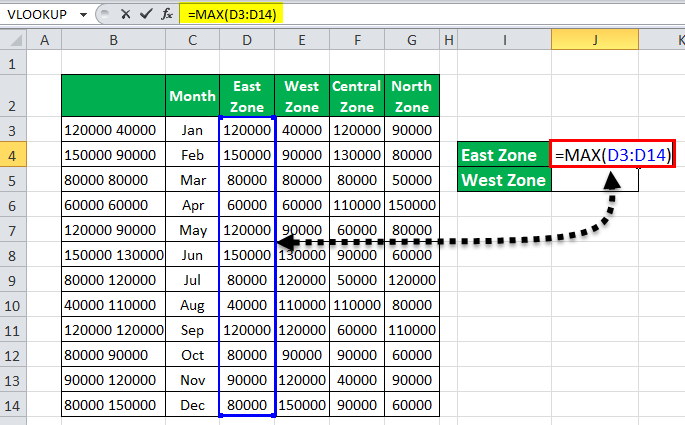Select West Zone Dec value 150000
This screenshot has width=685, height=425.
click(x=302, y=405)
